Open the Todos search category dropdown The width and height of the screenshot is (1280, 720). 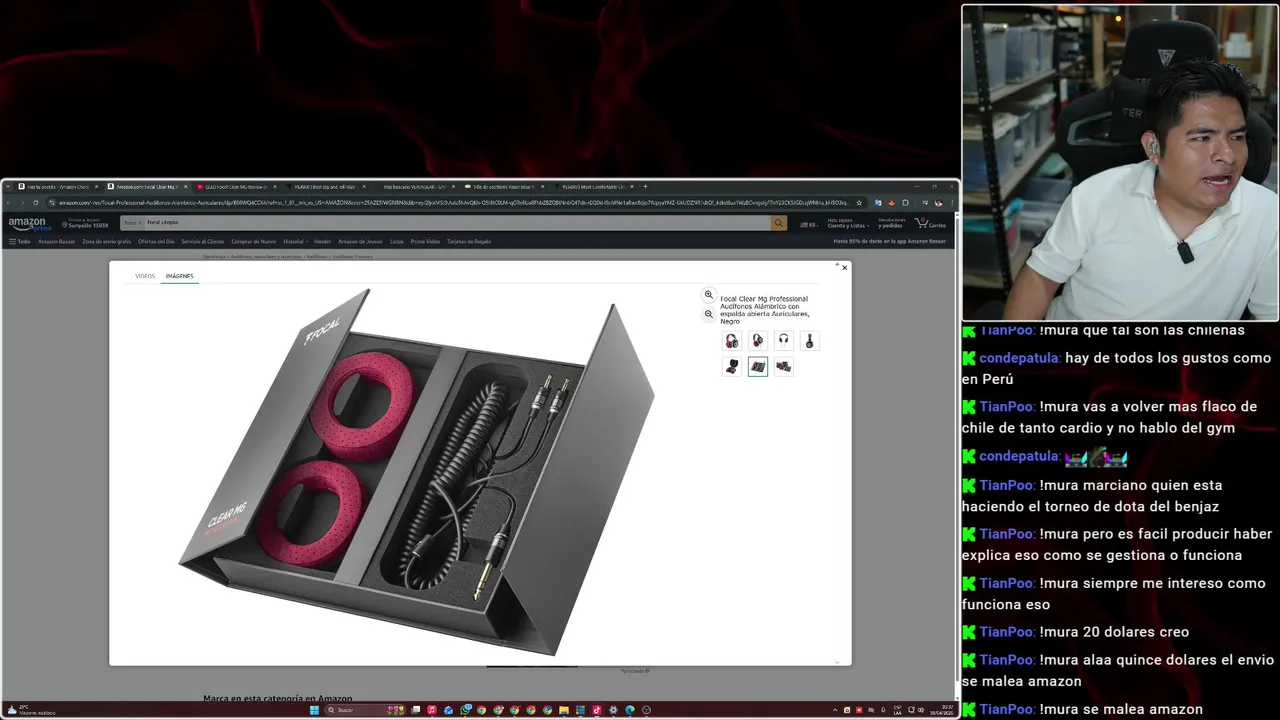[x=132, y=223]
